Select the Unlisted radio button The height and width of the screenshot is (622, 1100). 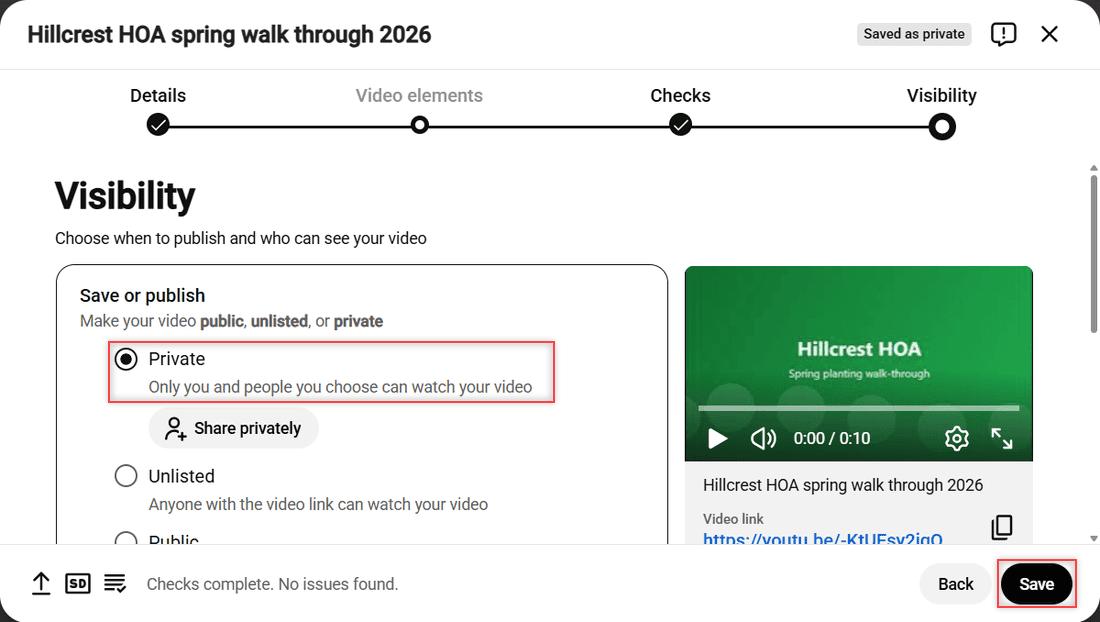[126, 476]
